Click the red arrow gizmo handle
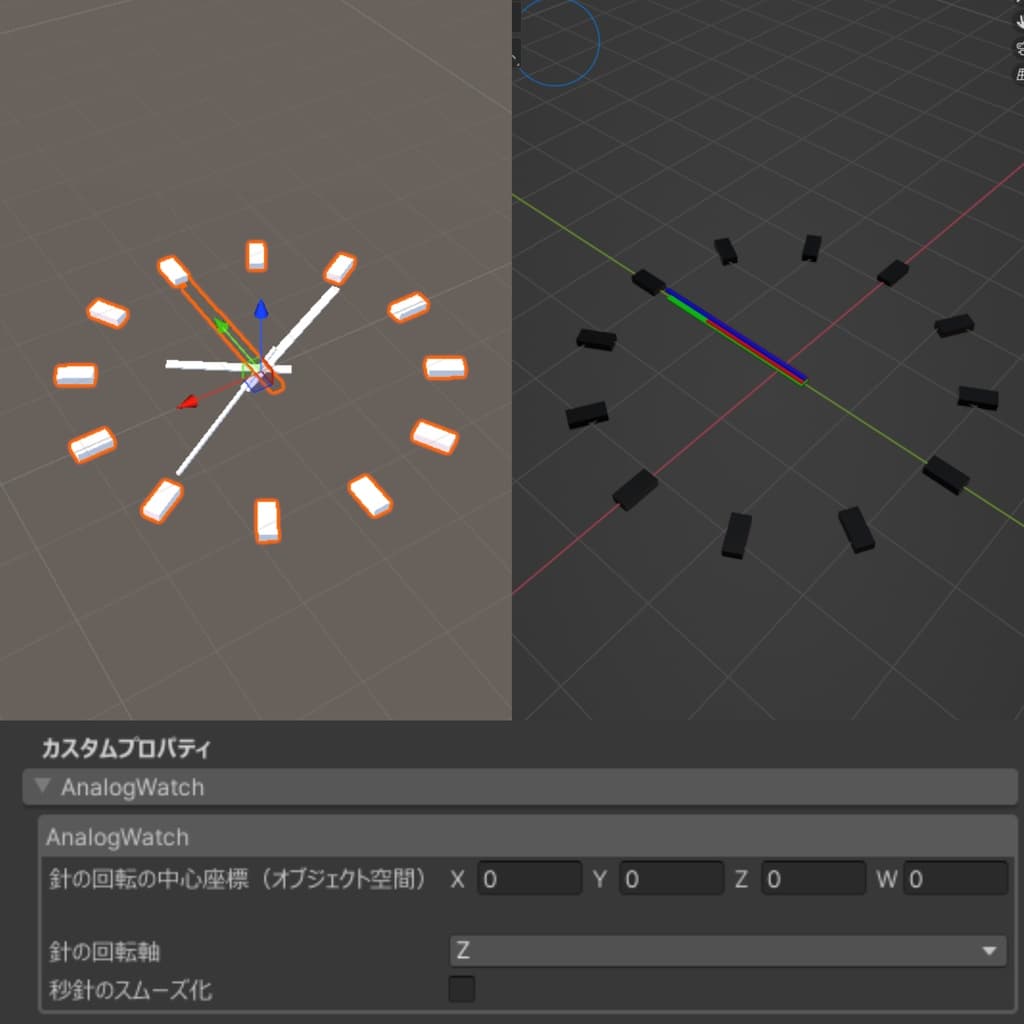1024x1024 pixels. (188, 402)
